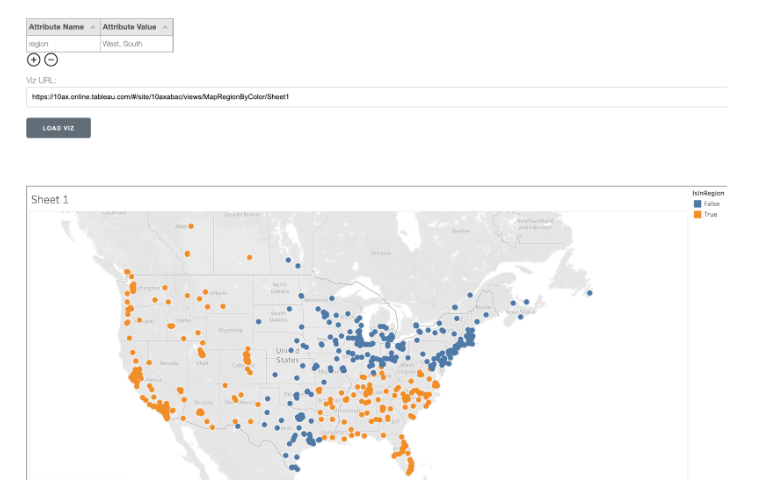Select the easternmost blue dot on map
The image size is (771, 487).
pyautogui.click(x=590, y=293)
